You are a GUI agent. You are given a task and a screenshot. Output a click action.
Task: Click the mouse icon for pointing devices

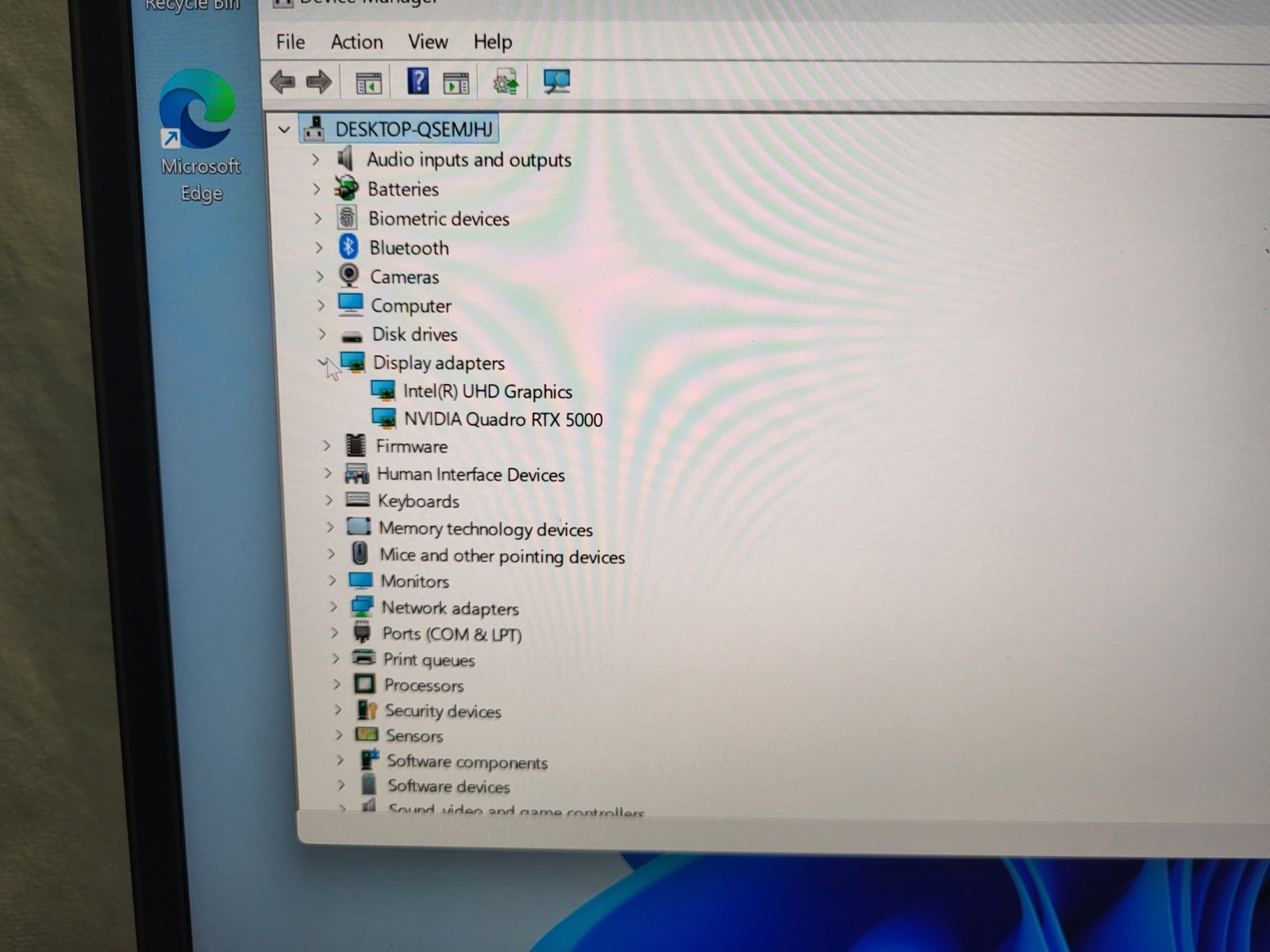click(360, 553)
